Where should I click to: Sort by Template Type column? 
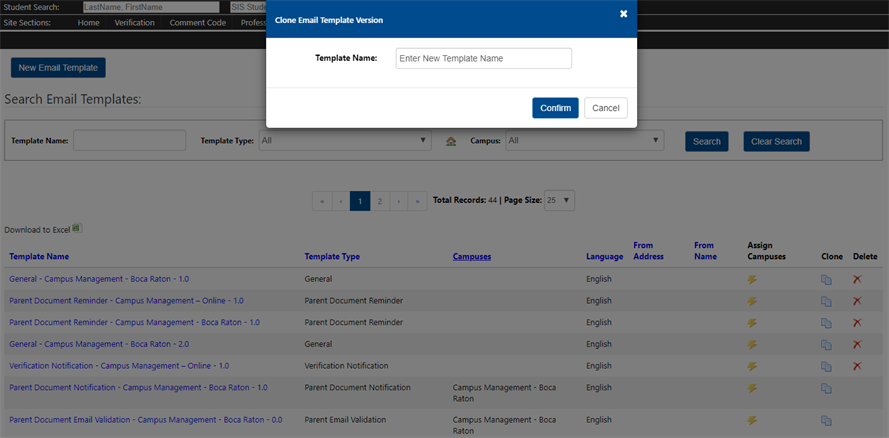tap(332, 256)
